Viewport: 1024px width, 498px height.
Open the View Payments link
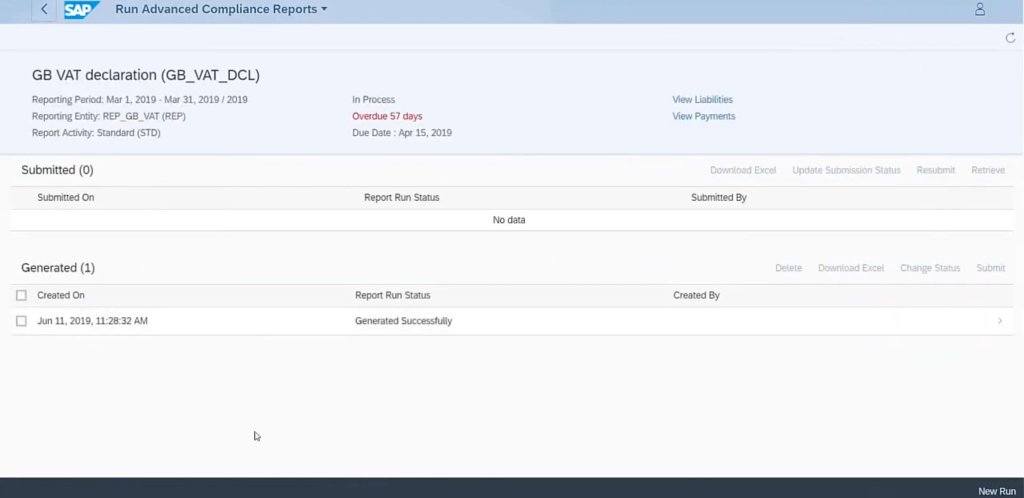tap(703, 116)
